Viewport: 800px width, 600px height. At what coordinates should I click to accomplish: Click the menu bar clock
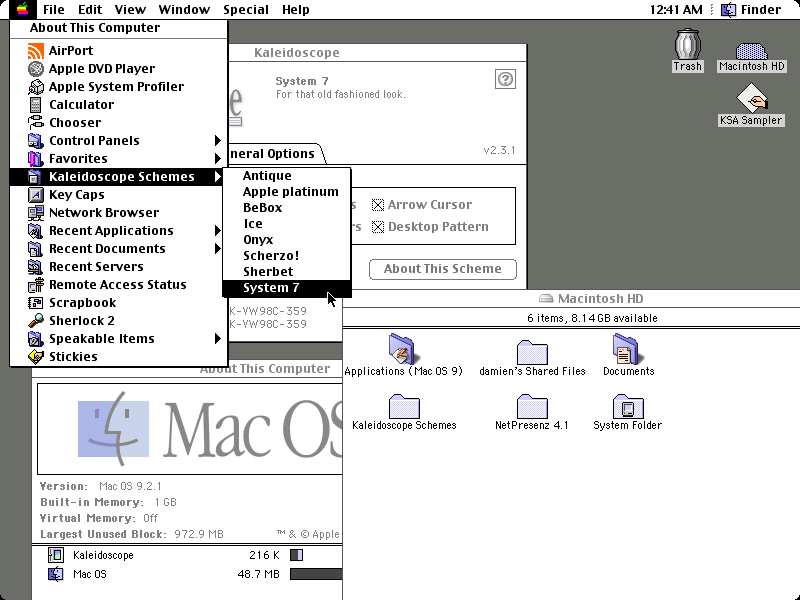point(676,10)
